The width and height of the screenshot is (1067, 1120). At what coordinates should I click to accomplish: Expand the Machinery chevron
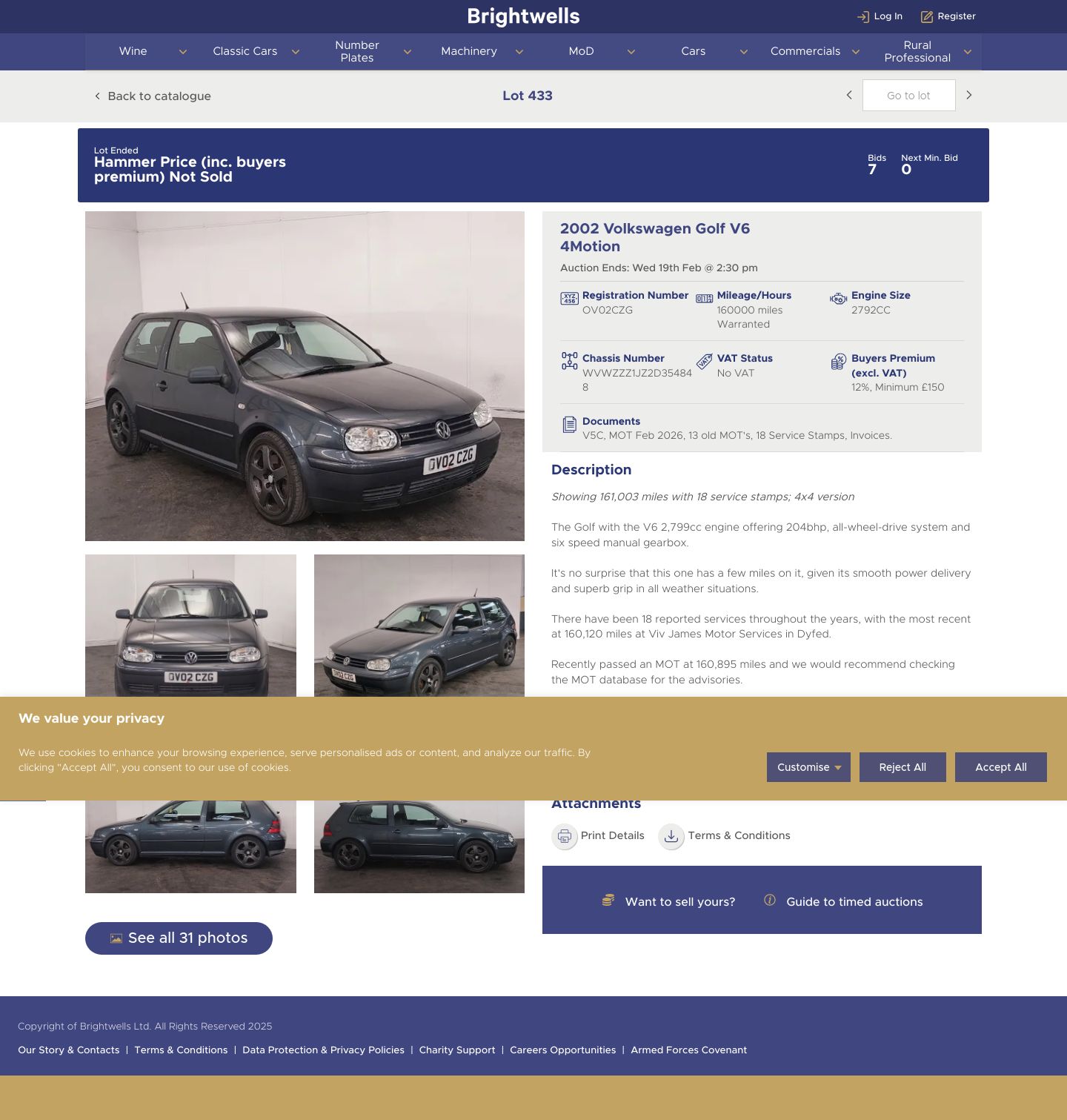tap(519, 52)
